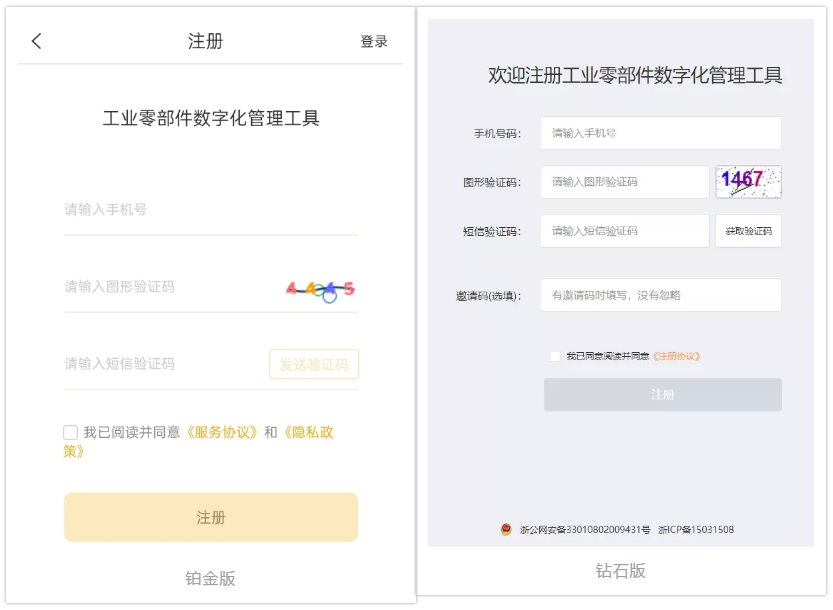Refresh the colorful 4445 captcha image
833x610 pixels.
[x=320, y=289]
